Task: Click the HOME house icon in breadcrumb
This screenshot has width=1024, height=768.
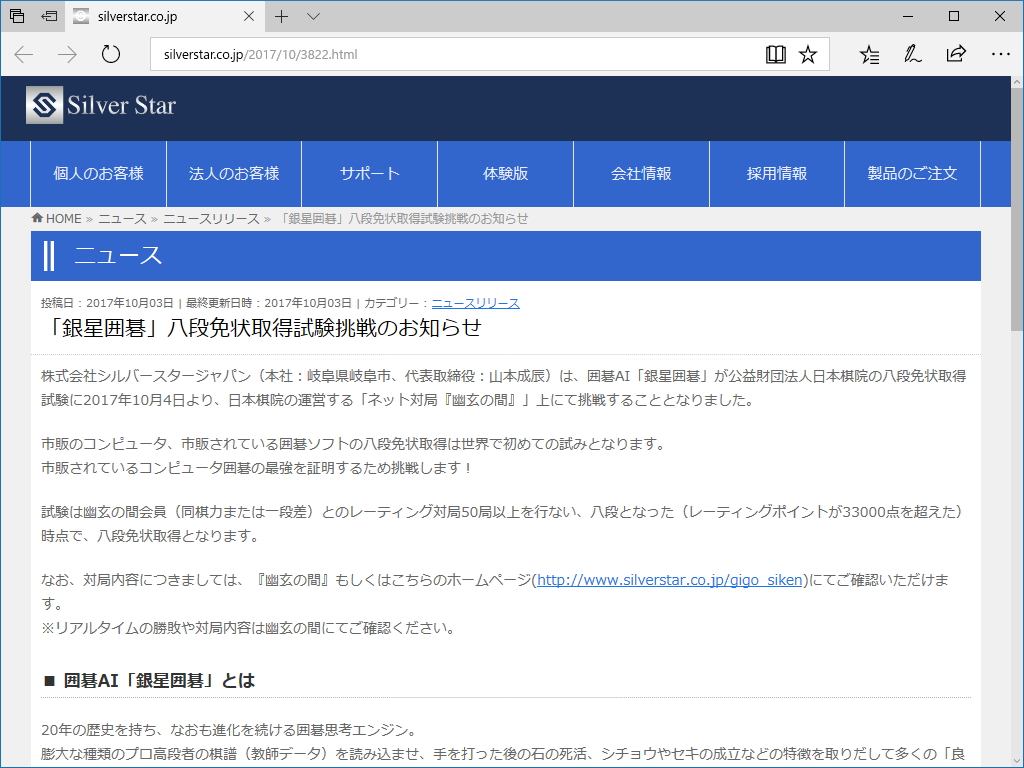Action: click(x=35, y=218)
